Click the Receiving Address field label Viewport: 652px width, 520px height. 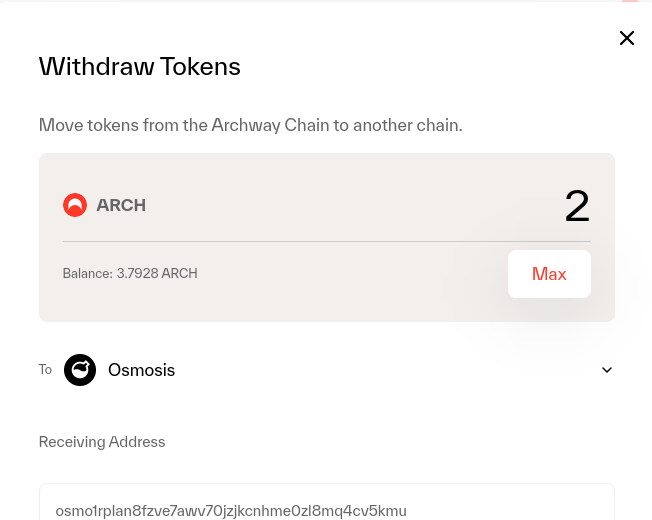tap(102, 442)
